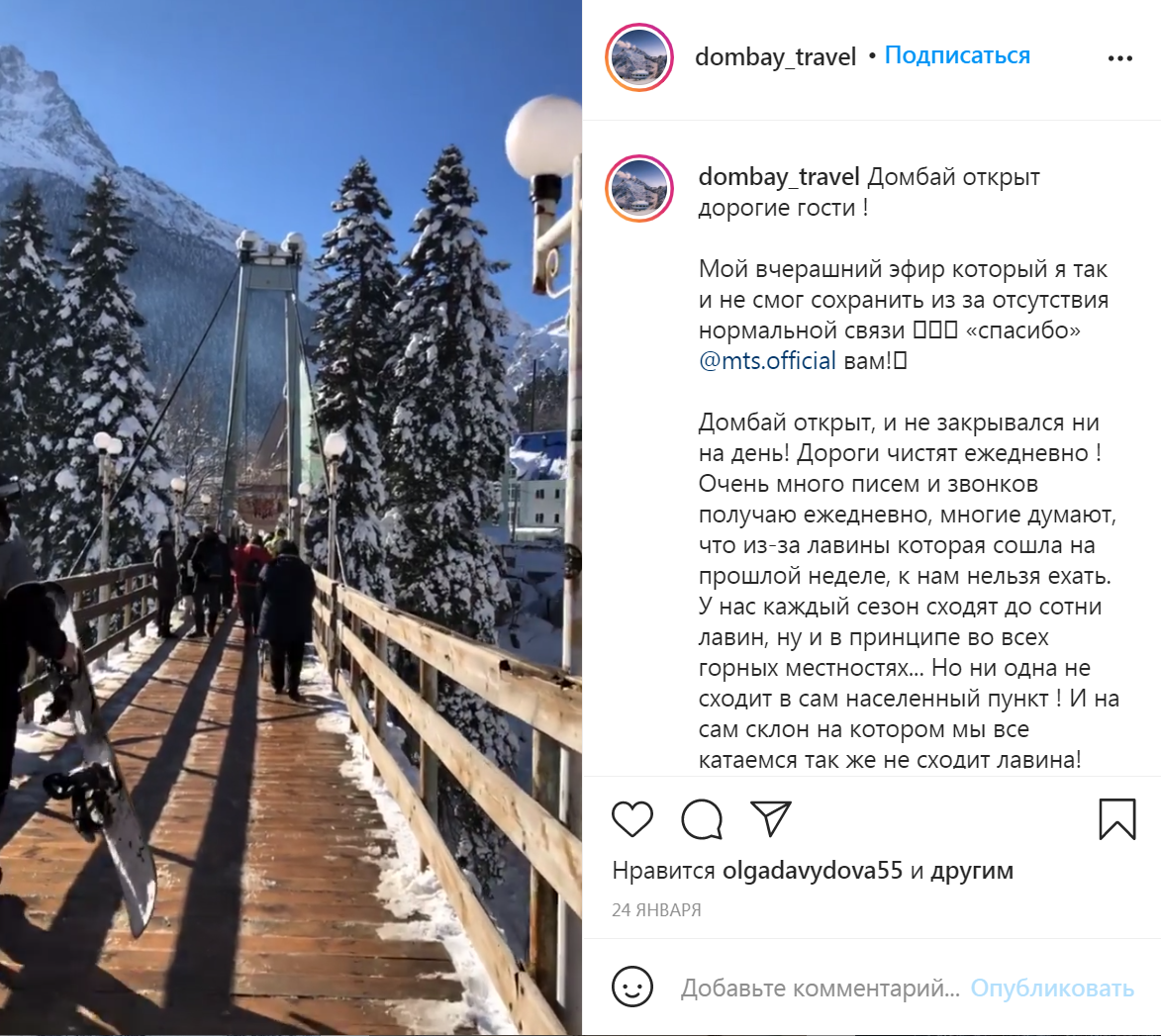The height and width of the screenshot is (1036, 1161).
Task: Open the three-dots more options menu
Action: tap(1120, 58)
